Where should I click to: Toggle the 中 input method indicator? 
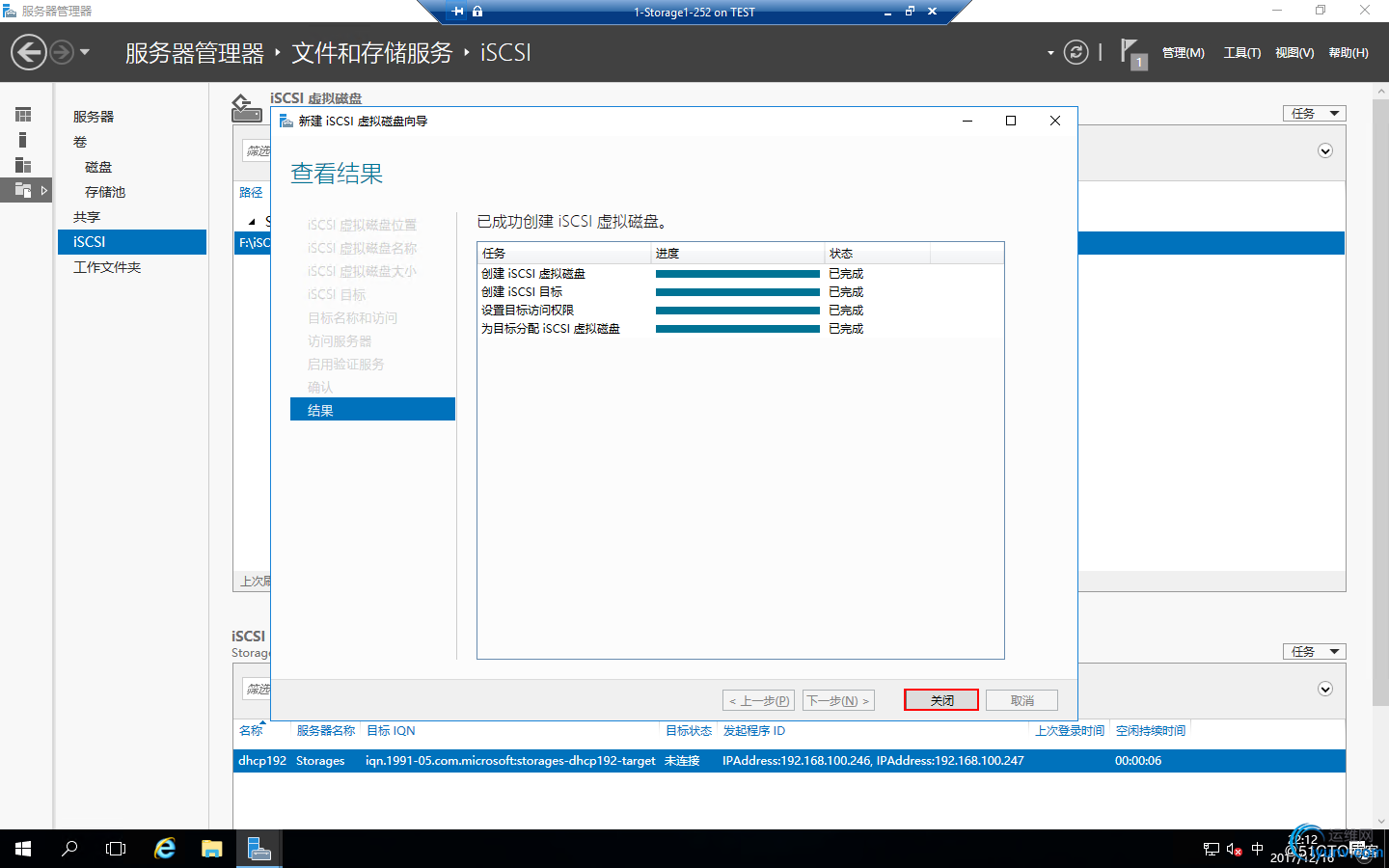click(x=1257, y=849)
